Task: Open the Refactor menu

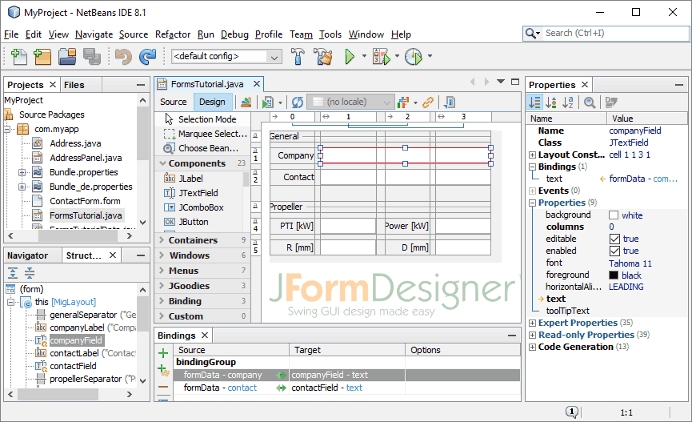Action: click(x=172, y=34)
